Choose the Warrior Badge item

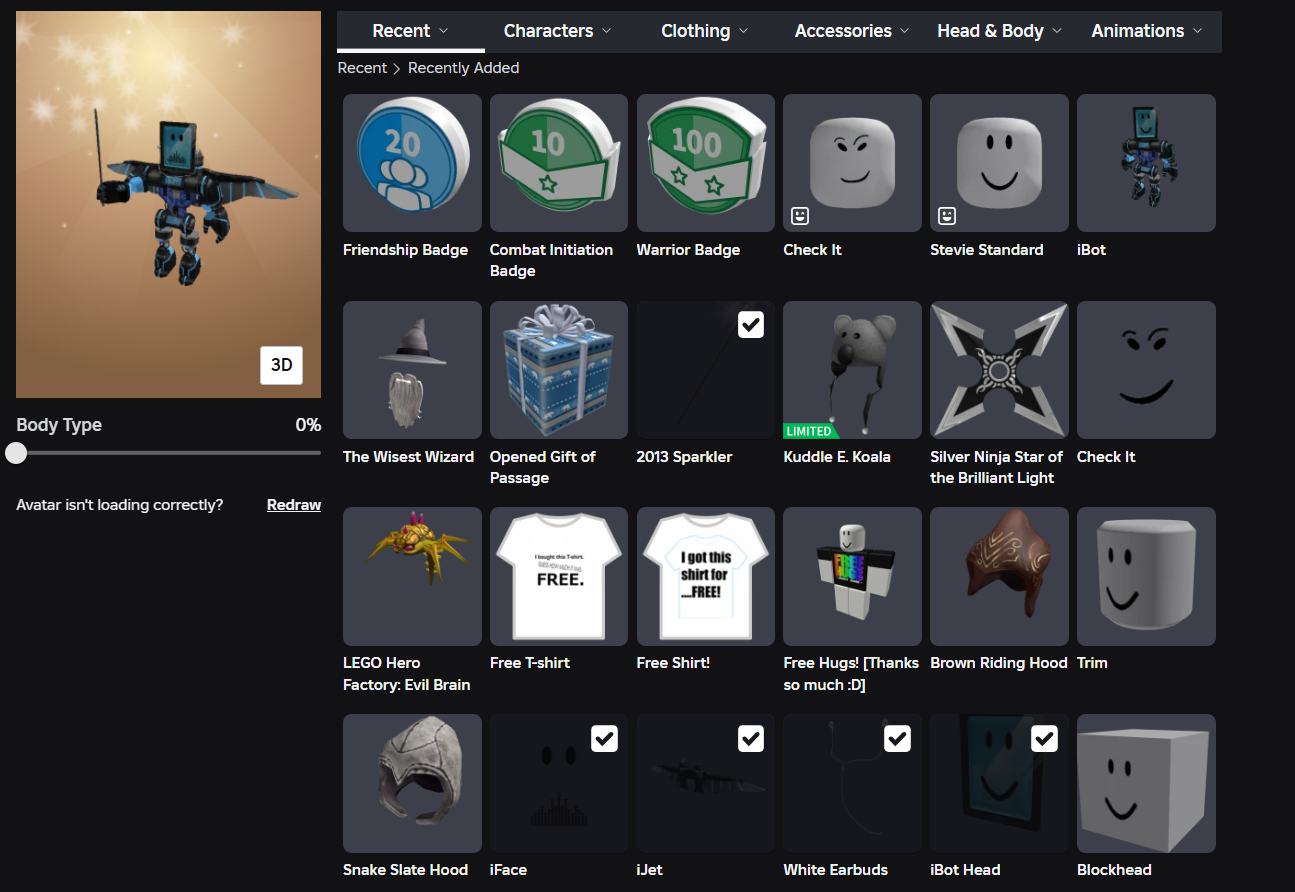click(x=706, y=163)
